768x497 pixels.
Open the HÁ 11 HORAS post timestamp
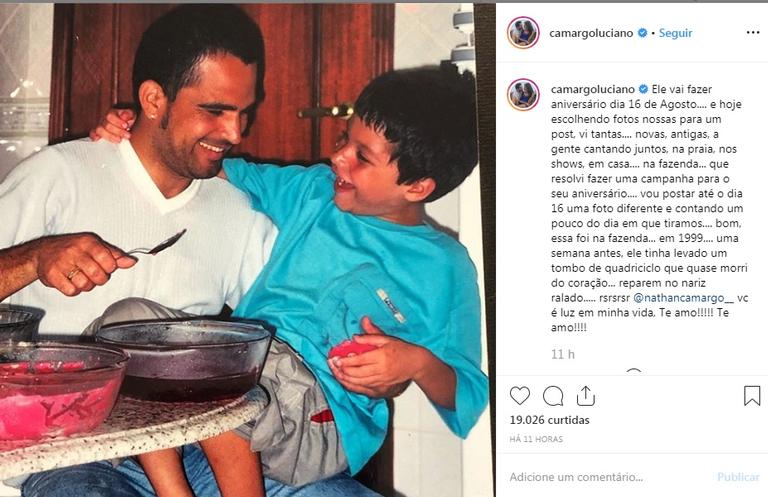[536, 439]
